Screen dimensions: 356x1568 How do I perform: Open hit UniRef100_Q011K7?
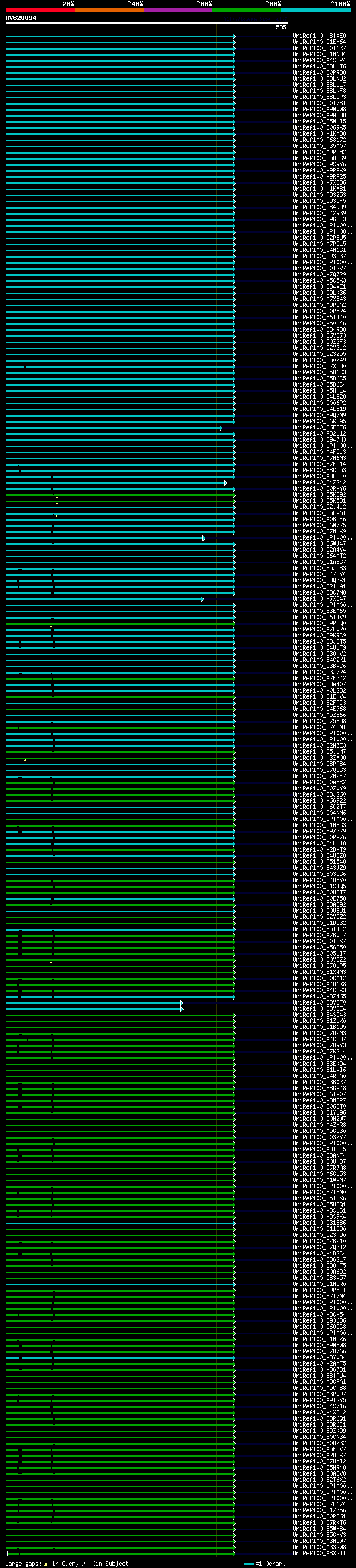point(319,48)
